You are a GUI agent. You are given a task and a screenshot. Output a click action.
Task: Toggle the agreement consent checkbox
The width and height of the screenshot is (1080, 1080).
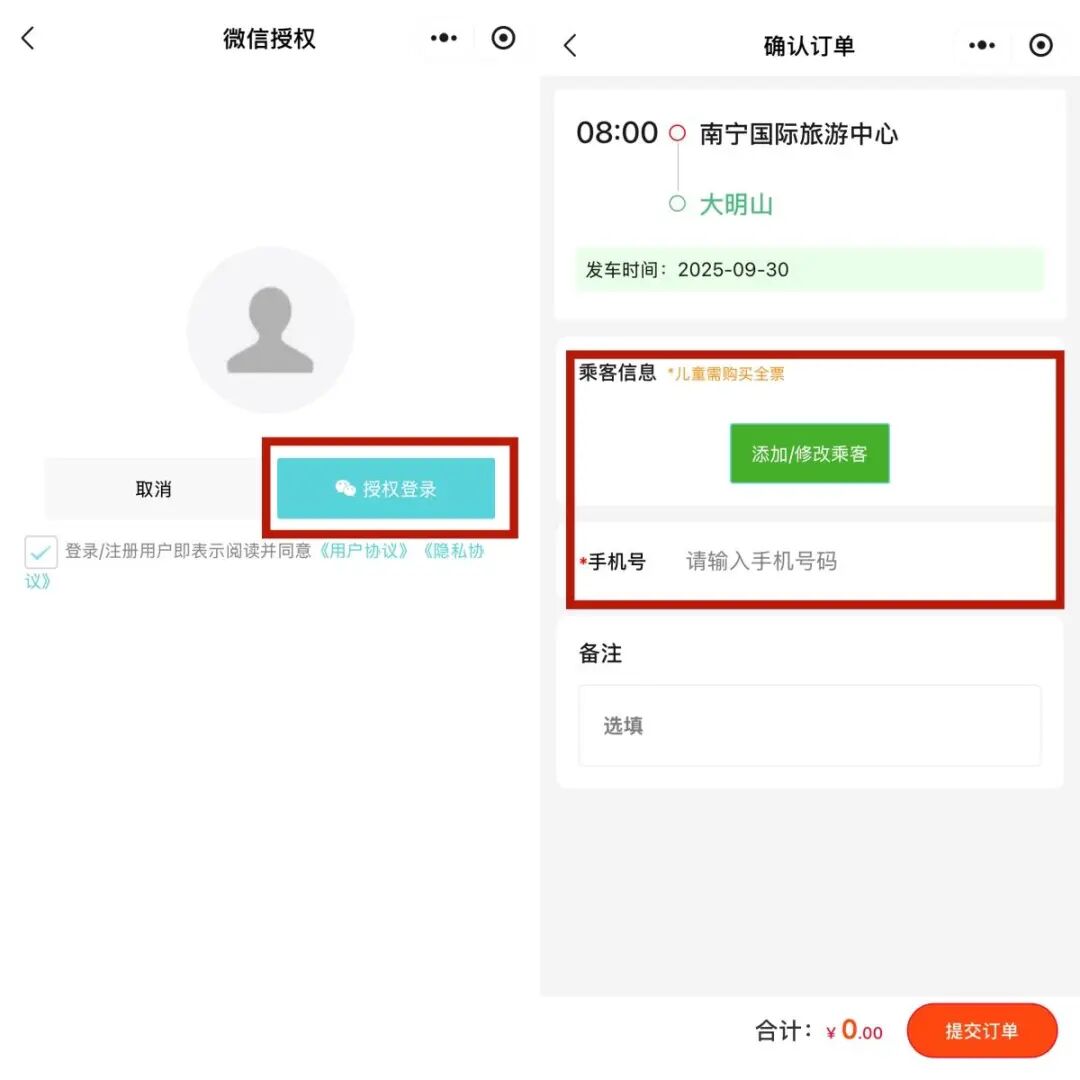coord(41,552)
